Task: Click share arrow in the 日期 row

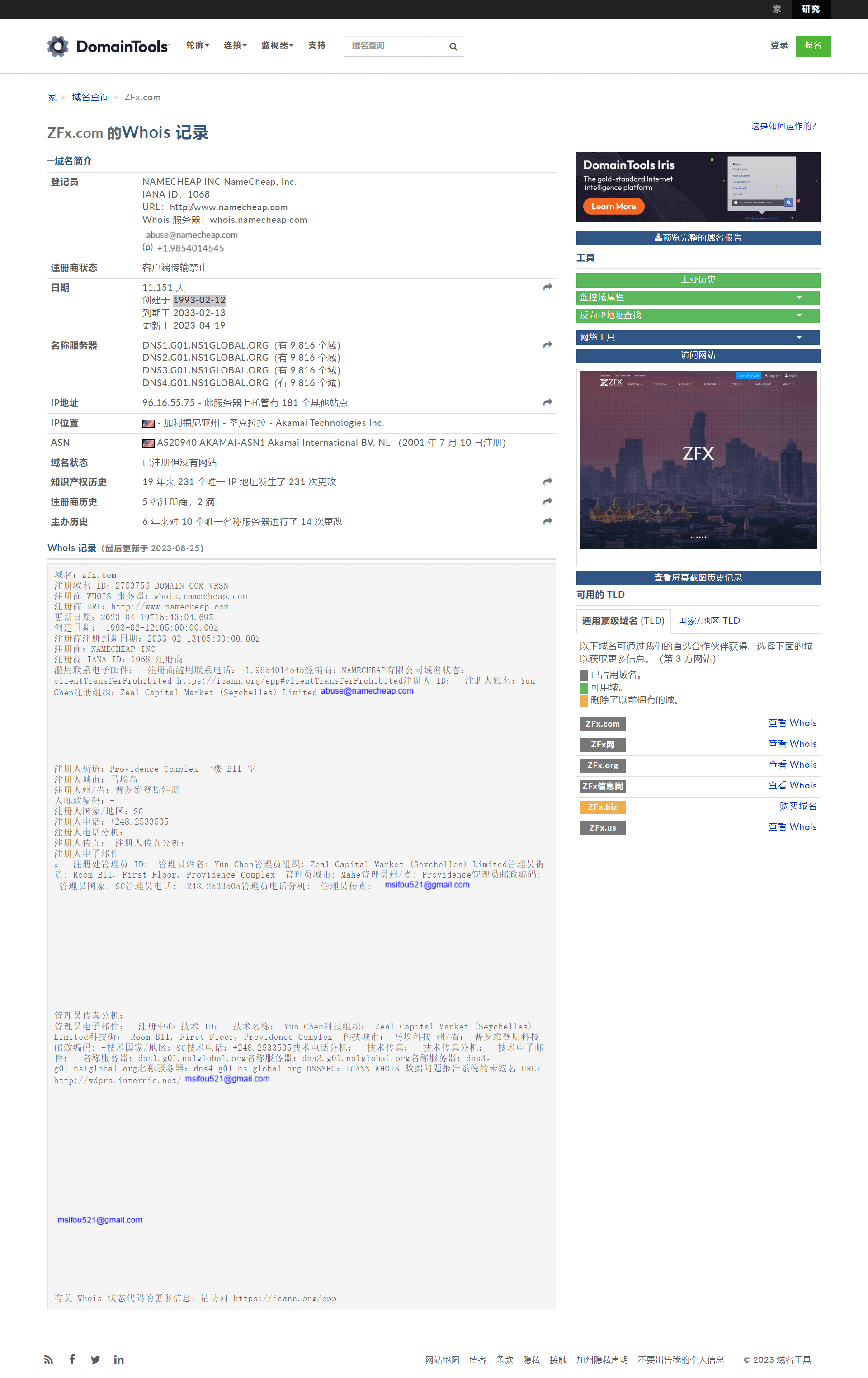Action: coord(547,287)
